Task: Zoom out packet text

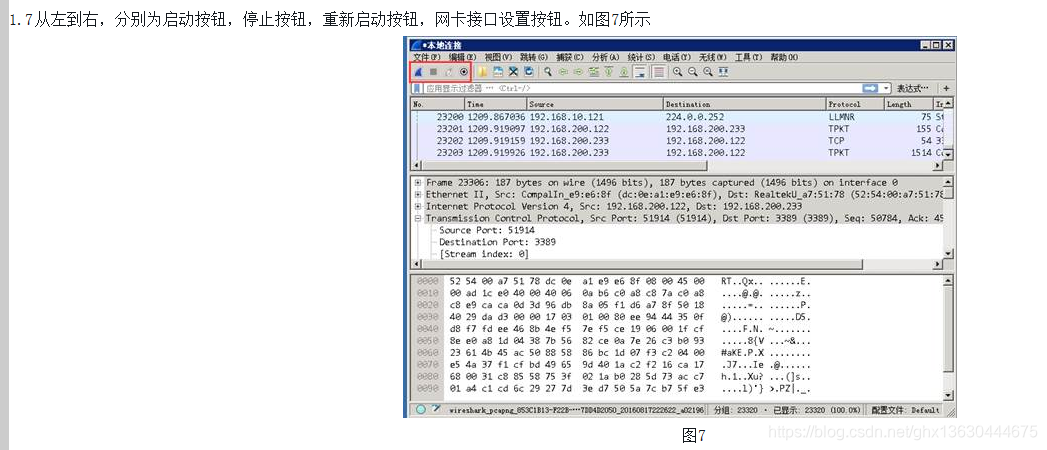Action: 692,71
